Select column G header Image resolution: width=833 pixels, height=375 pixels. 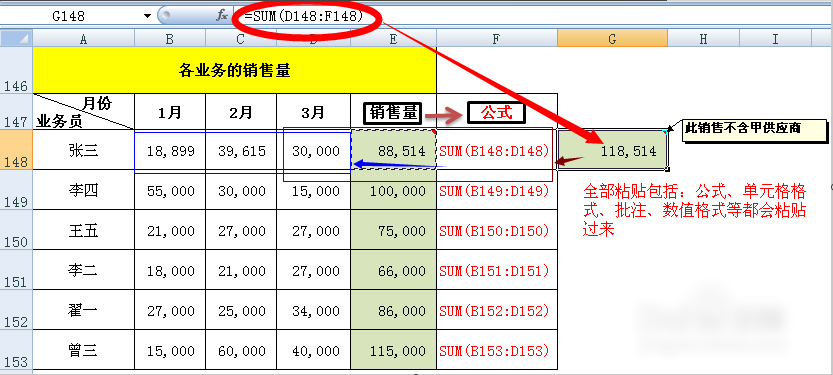(612, 38)
